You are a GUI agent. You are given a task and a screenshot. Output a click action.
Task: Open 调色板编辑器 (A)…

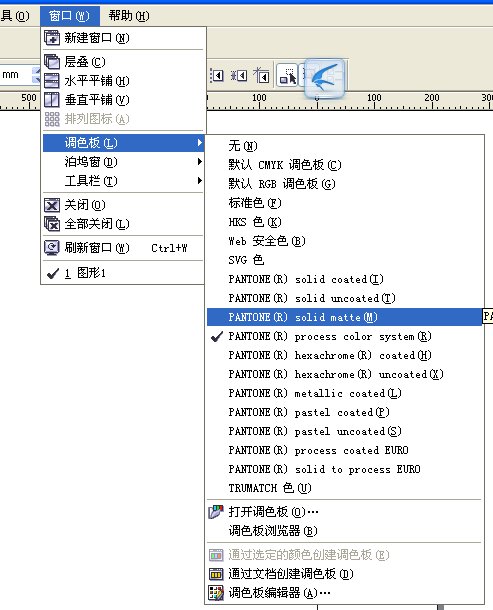[x=344, y=592]
